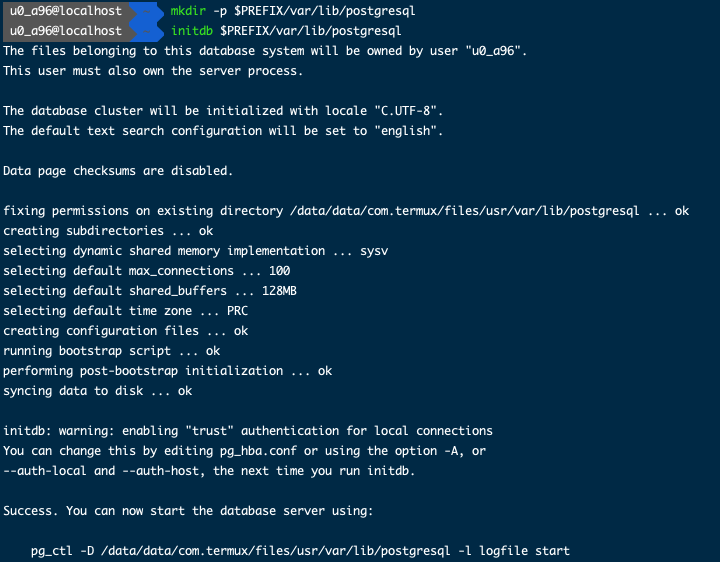This screenshot has width=720, height=562.
Task: Click the line mentioning locale "C.UTF-8"
Action: [x=223, y=111]
